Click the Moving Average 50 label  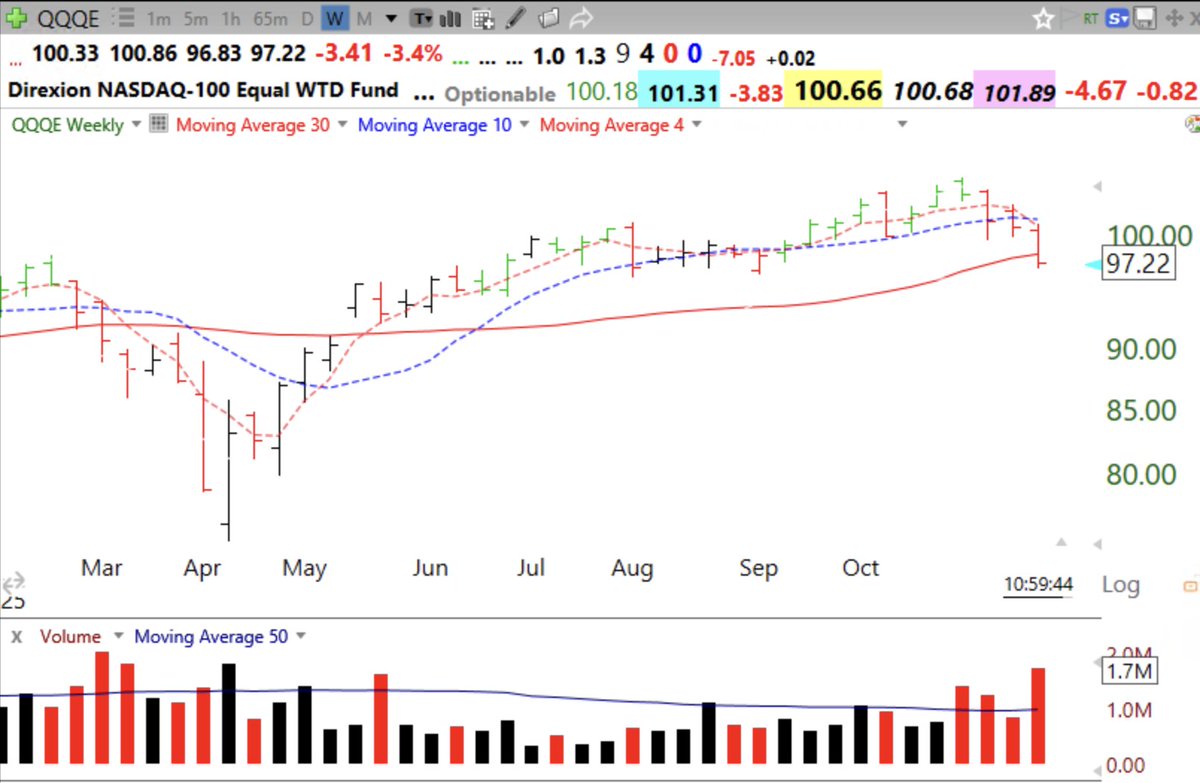point(211,636)
